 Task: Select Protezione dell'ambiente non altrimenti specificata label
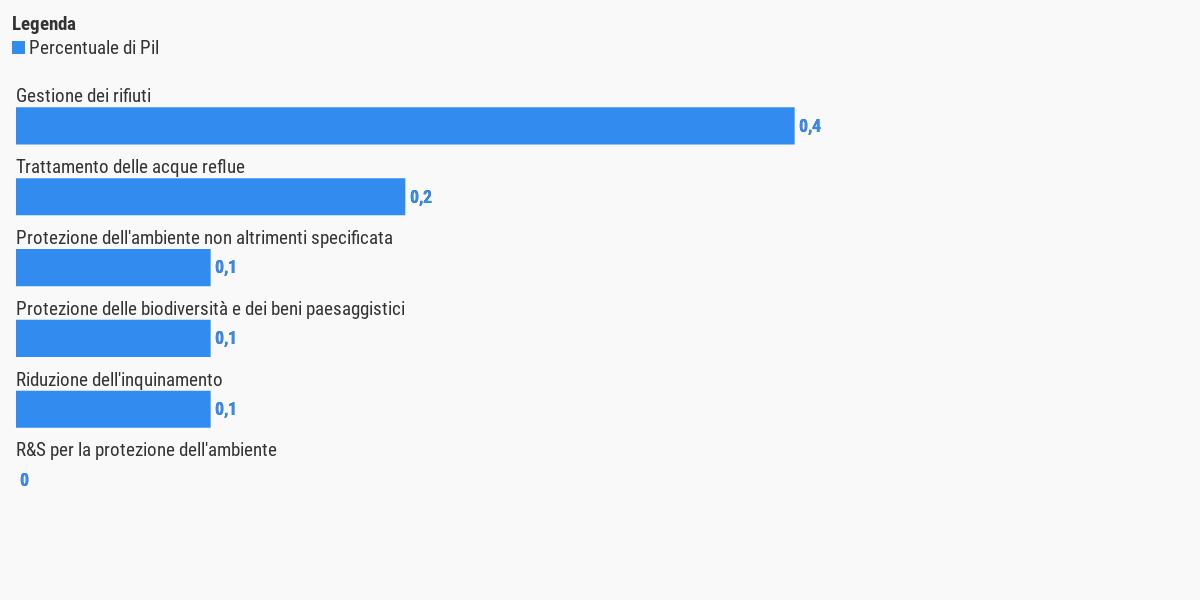204,238
